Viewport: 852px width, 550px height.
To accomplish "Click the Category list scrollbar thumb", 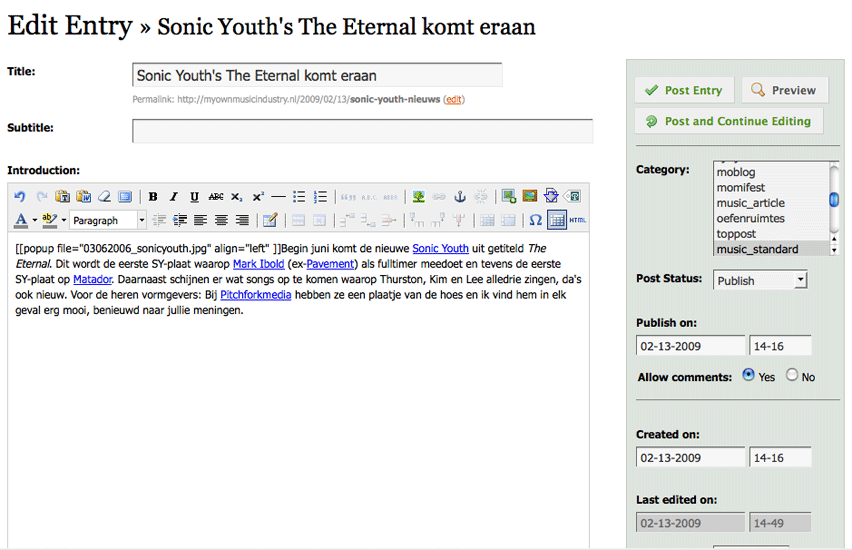I will pyautogui.click(x=834, y=199).
